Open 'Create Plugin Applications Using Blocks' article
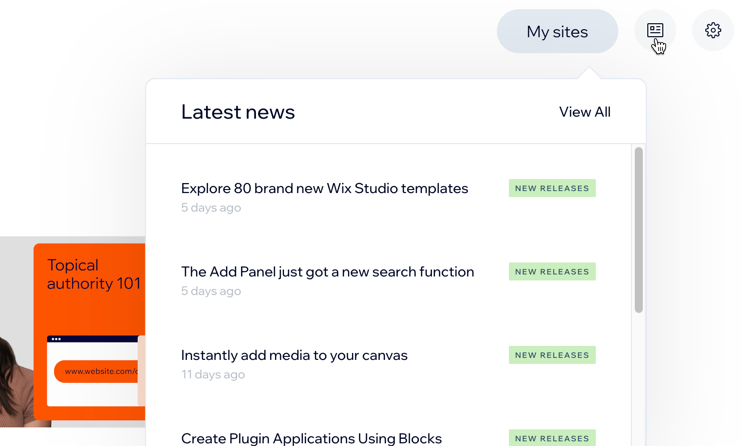 (311, 438)
